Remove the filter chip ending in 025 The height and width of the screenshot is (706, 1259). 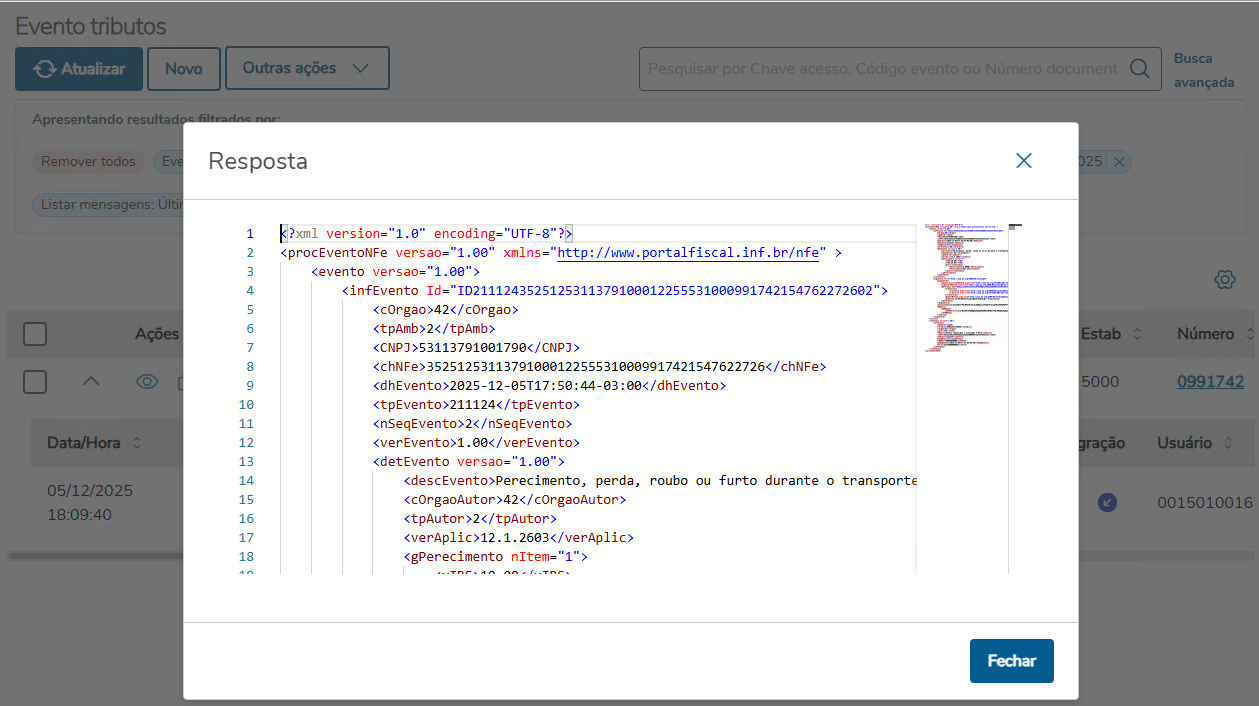[x=1119, y=162]
